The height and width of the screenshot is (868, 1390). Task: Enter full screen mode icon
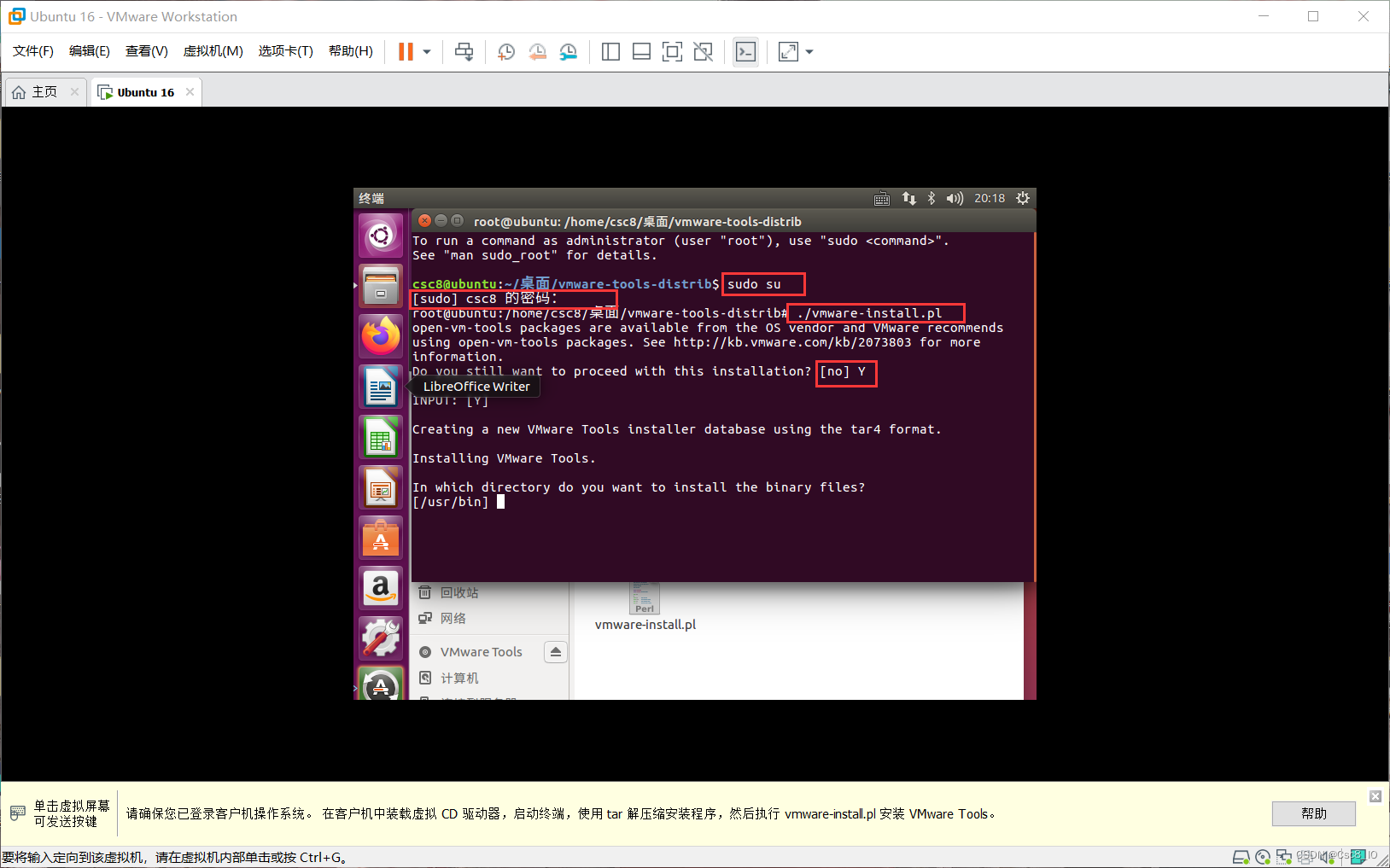[x=673, y=52]
